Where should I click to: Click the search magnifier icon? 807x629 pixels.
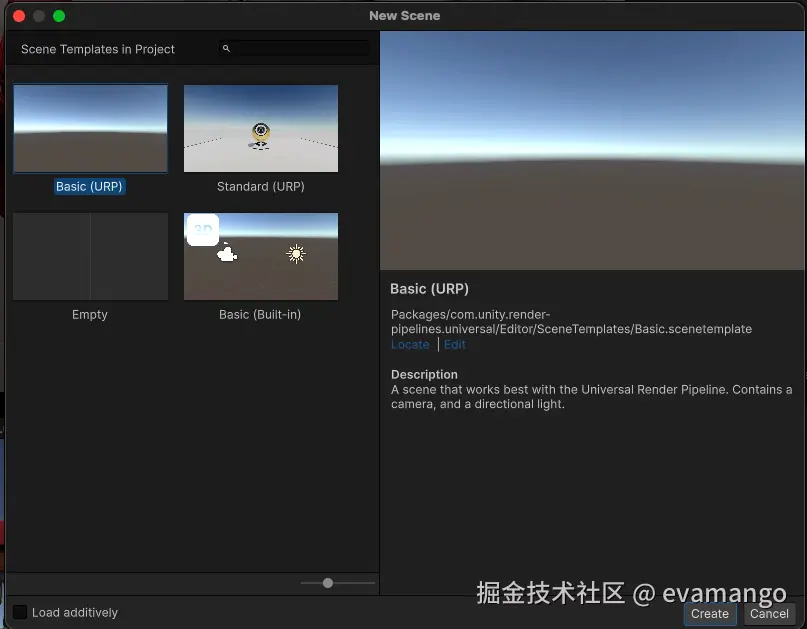click(x=226, y=48)
